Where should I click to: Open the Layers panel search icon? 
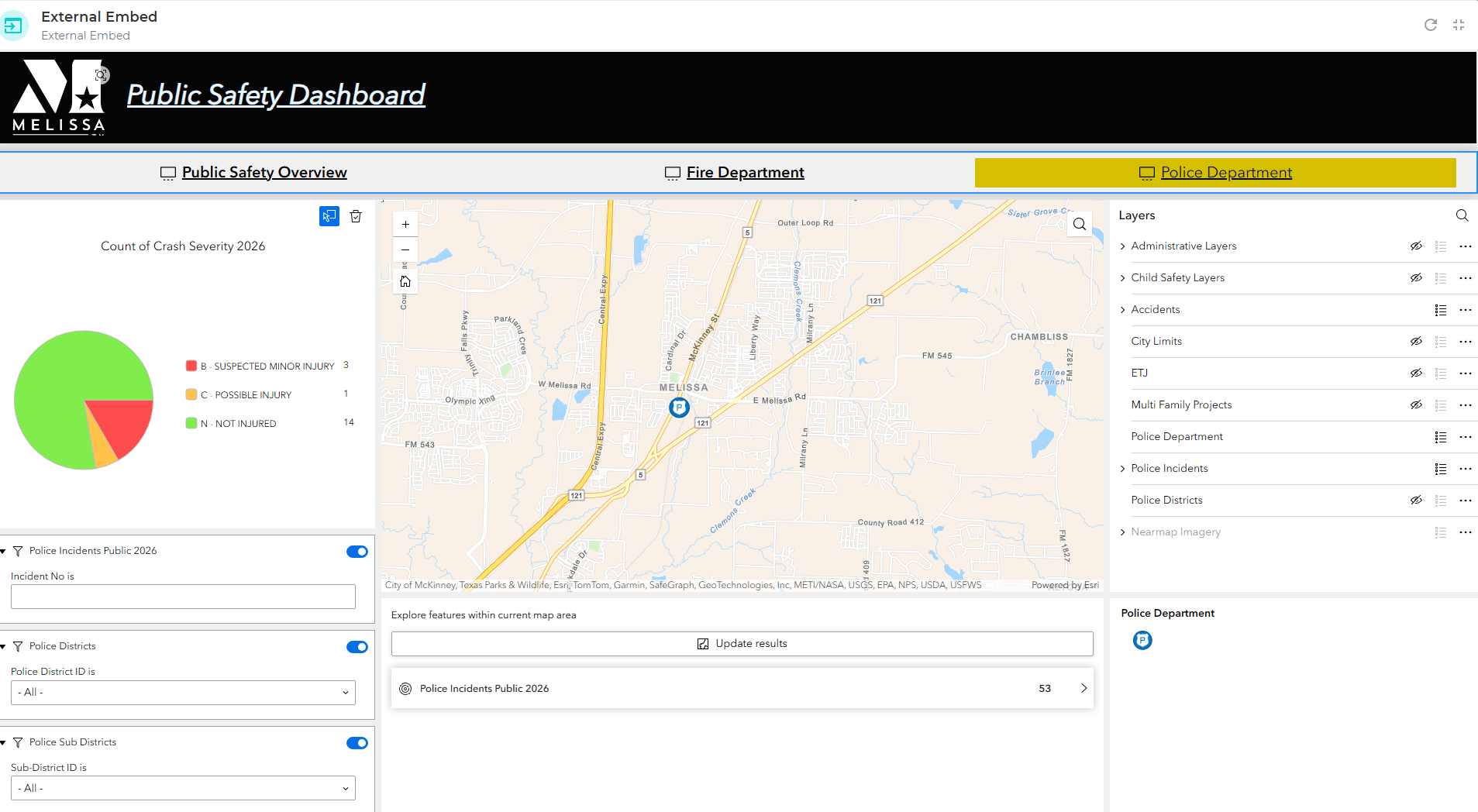click(x=1462, y=215)
